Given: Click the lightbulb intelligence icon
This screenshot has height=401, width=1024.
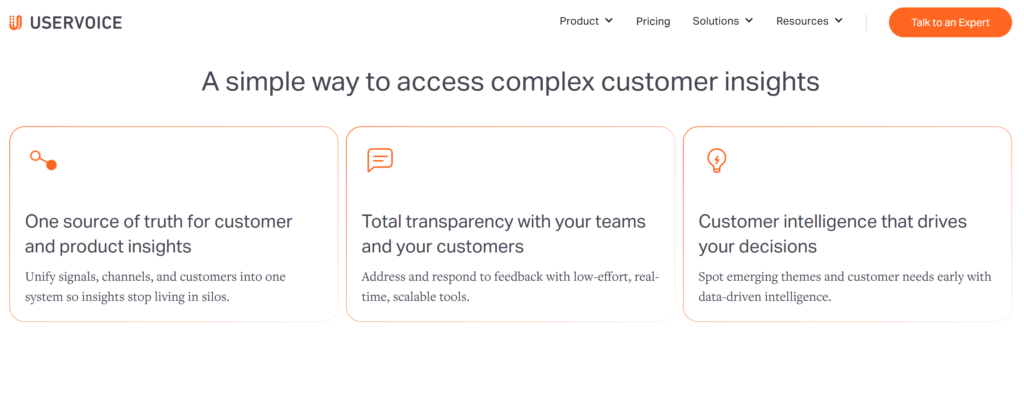Looking at the screenshot, I should [716, 160].
